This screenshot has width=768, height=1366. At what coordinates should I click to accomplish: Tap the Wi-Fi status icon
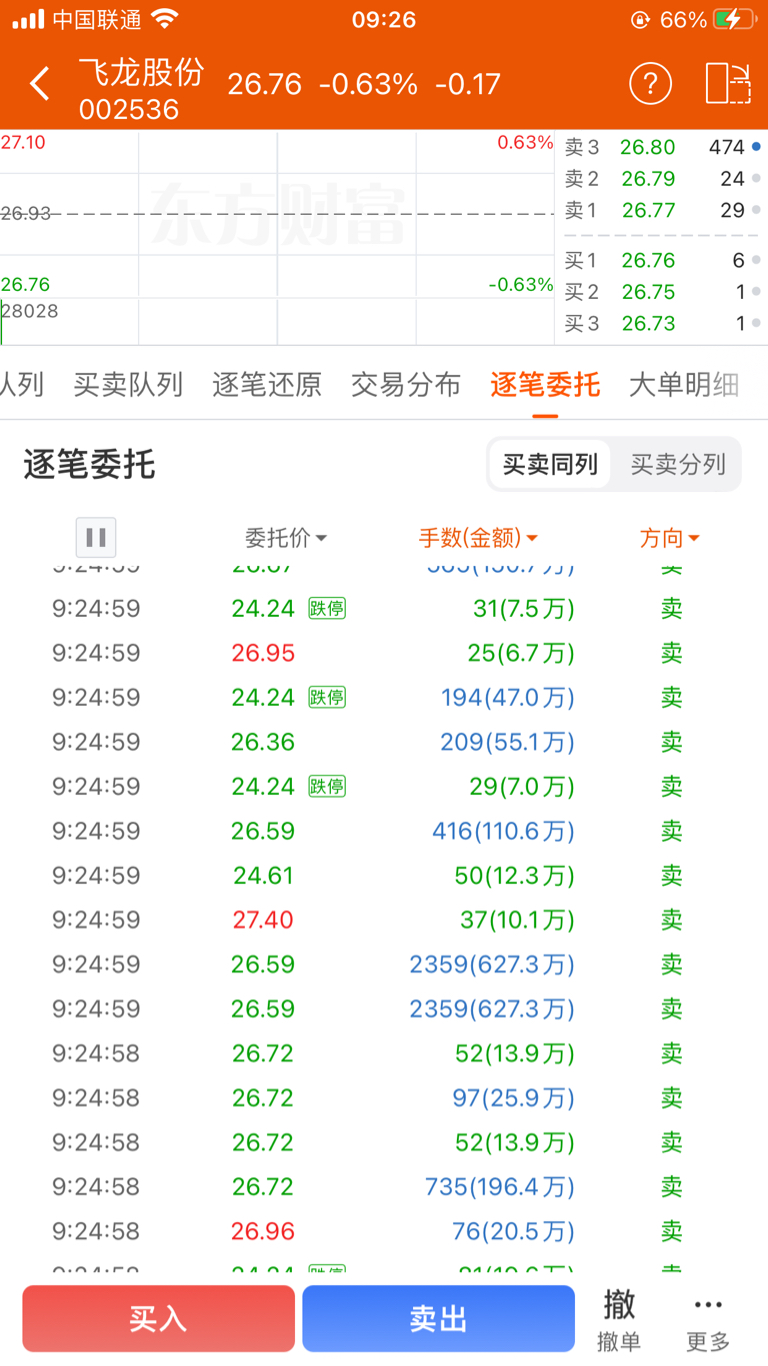[166, 19]
